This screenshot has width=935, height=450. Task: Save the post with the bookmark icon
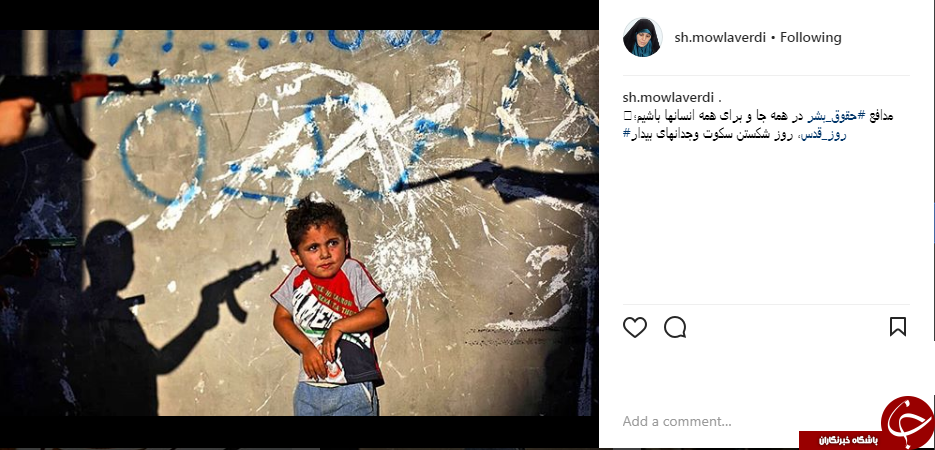point(897,327)
